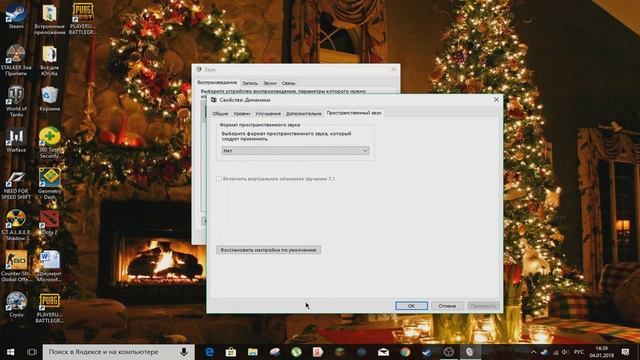Click the Отмена button

pyautogui.click(x=447, y=306)
